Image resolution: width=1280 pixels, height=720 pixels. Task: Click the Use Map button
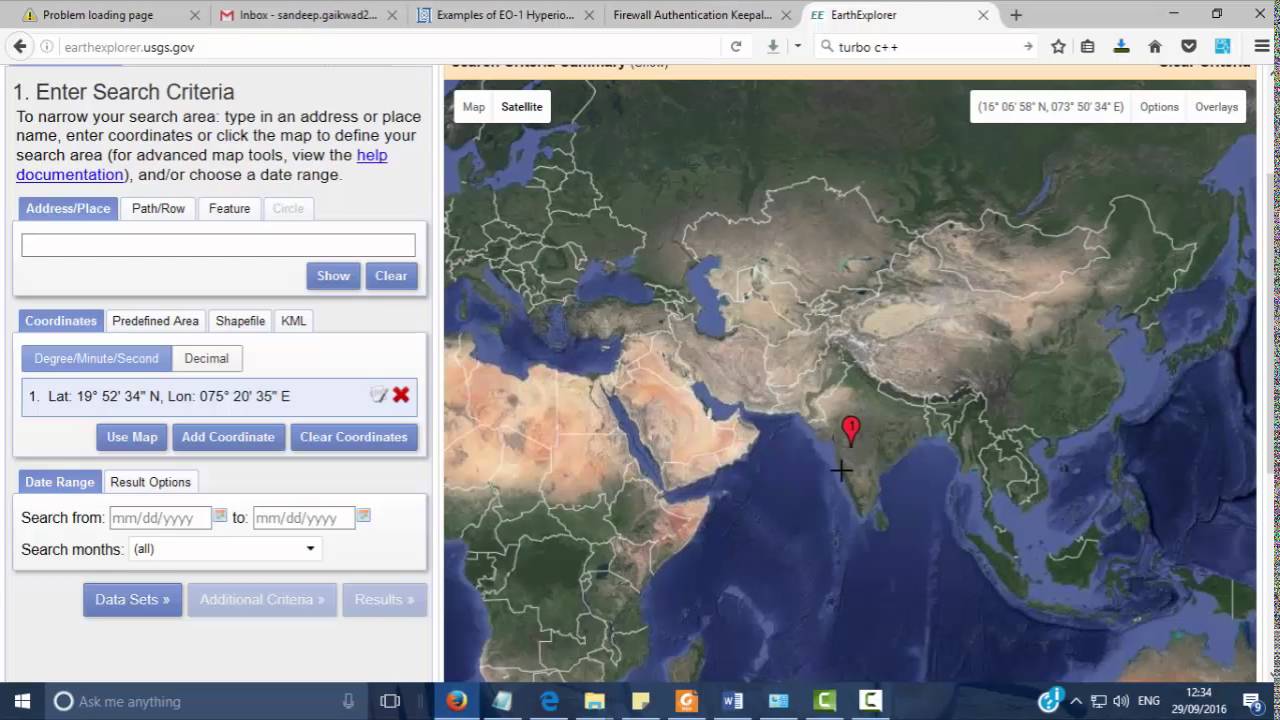pos(132,437)
